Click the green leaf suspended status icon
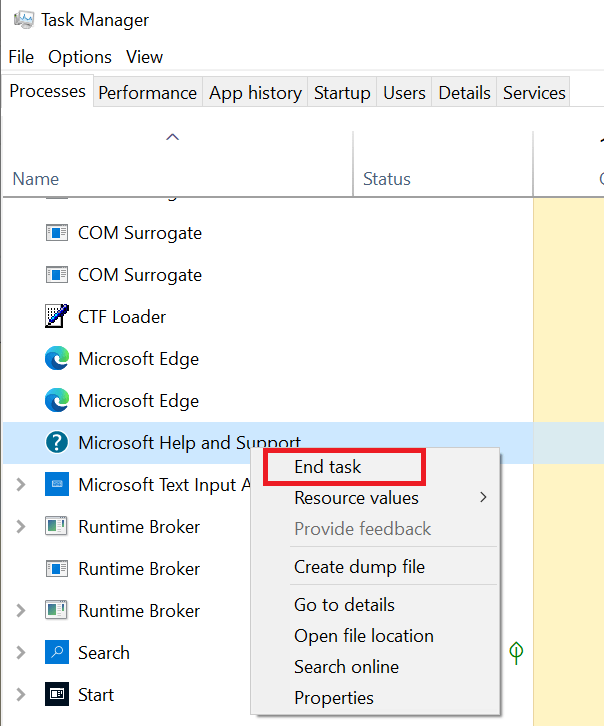 pos(516,653)
